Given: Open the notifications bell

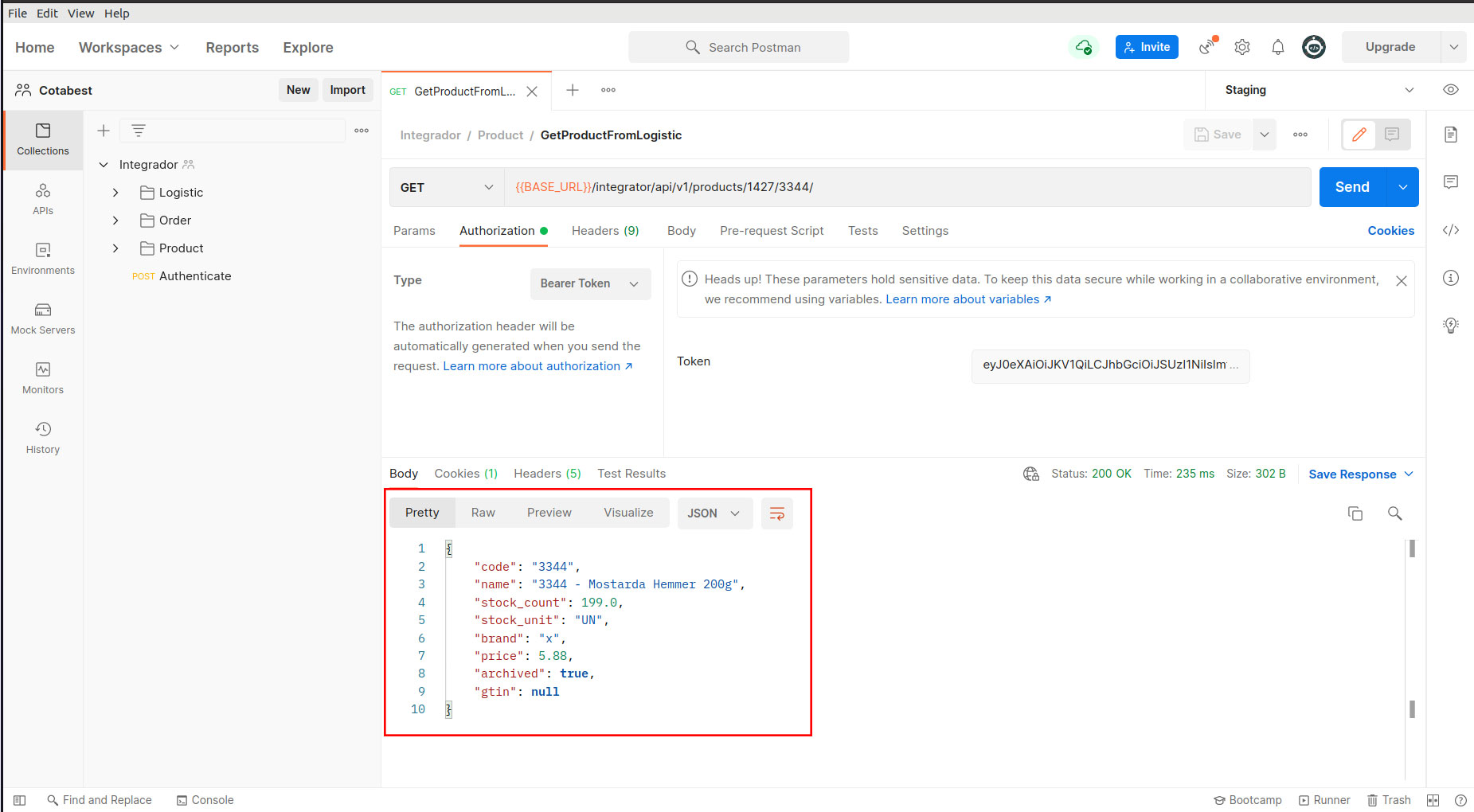Looking at the screenshot, I should [x=1278, y=47].
